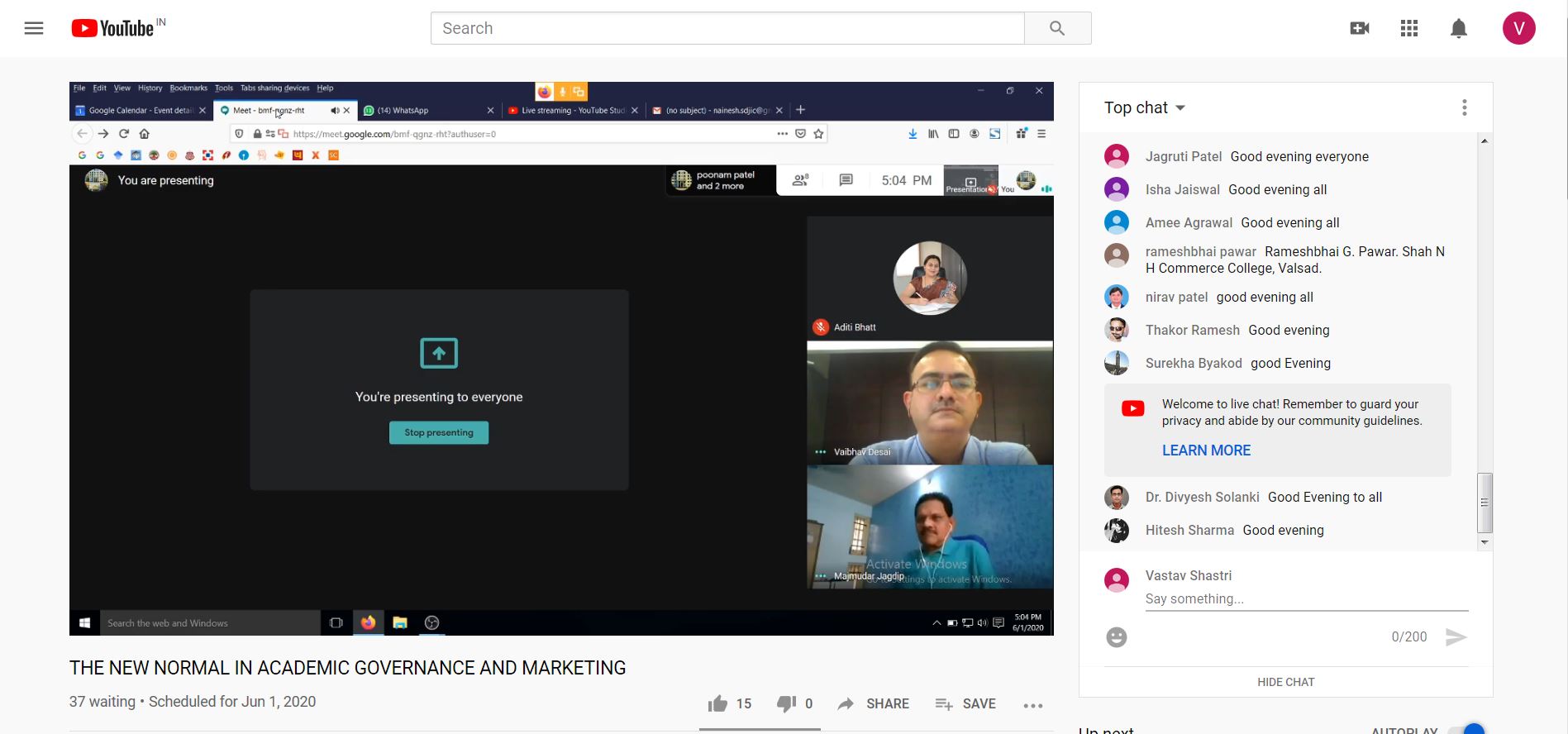Click the chat scrollbar down arrow
The width and height of the screenshot is (1568, 734).
click(1485, 542)
